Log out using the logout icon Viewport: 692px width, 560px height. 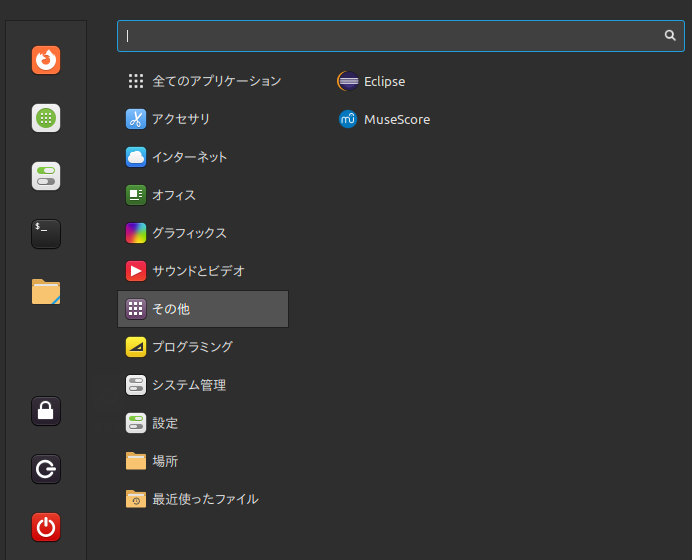pos(46,469)
